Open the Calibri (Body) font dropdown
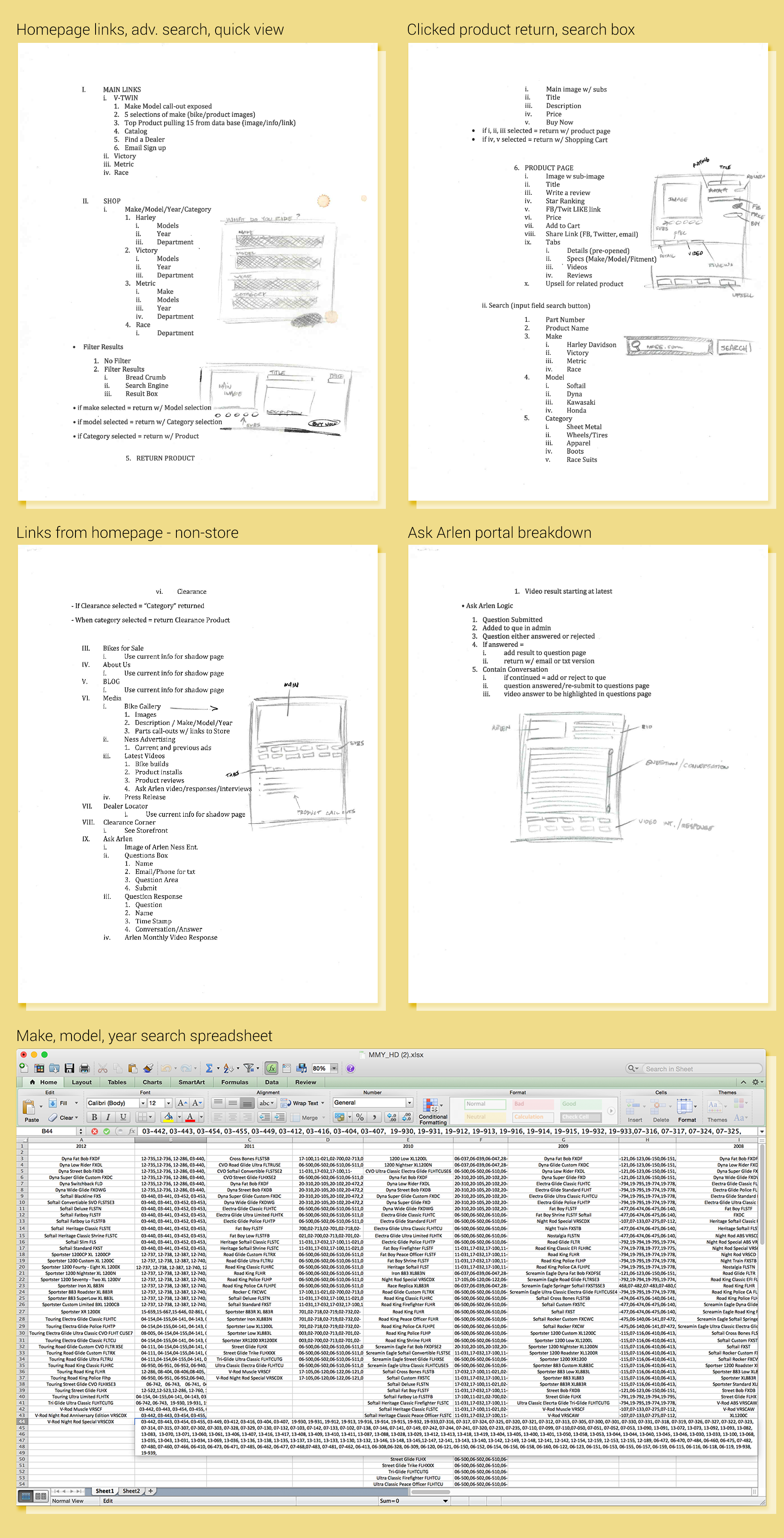 point(143,1103)
